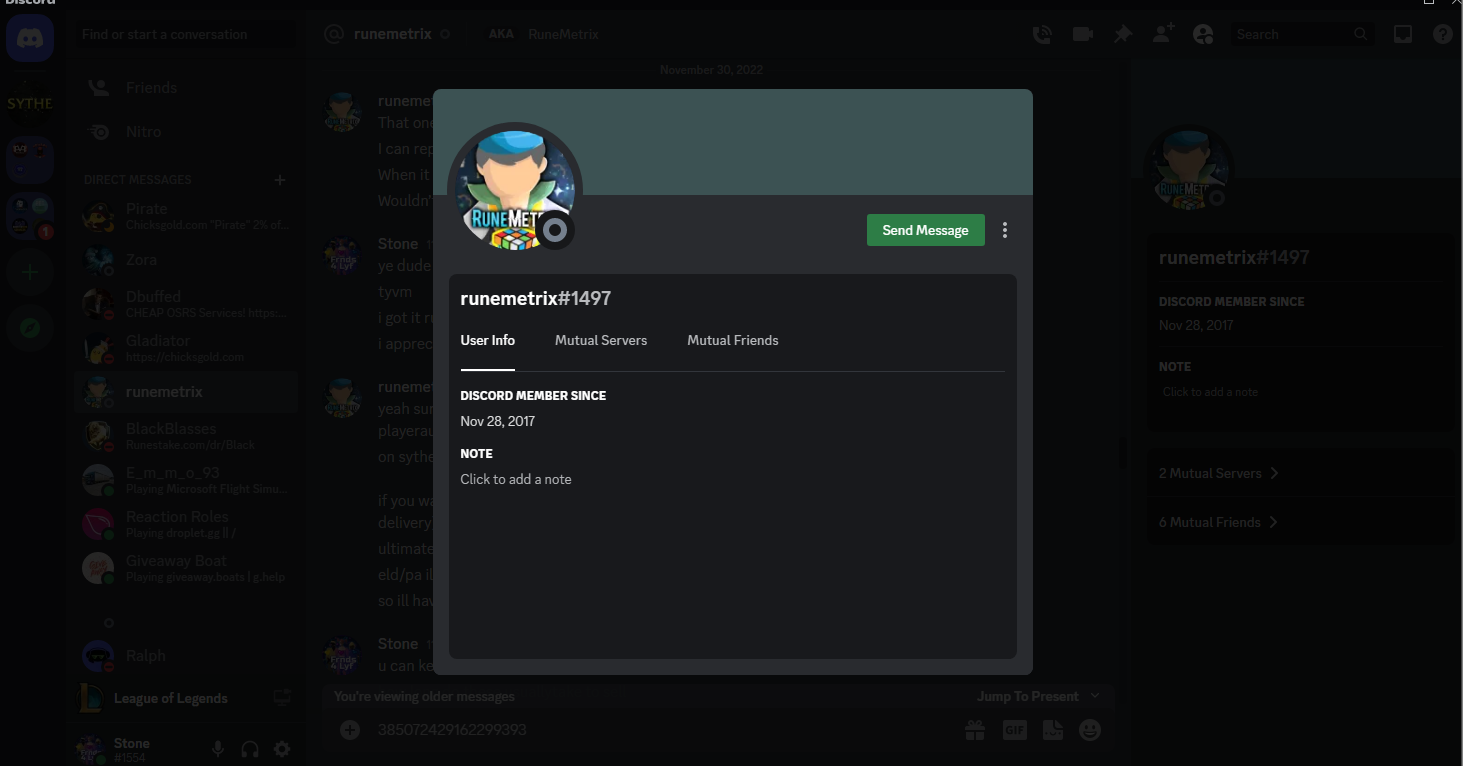Add friends to this DM
This screenshot has width=1463, height=766.
point(1163,34)
